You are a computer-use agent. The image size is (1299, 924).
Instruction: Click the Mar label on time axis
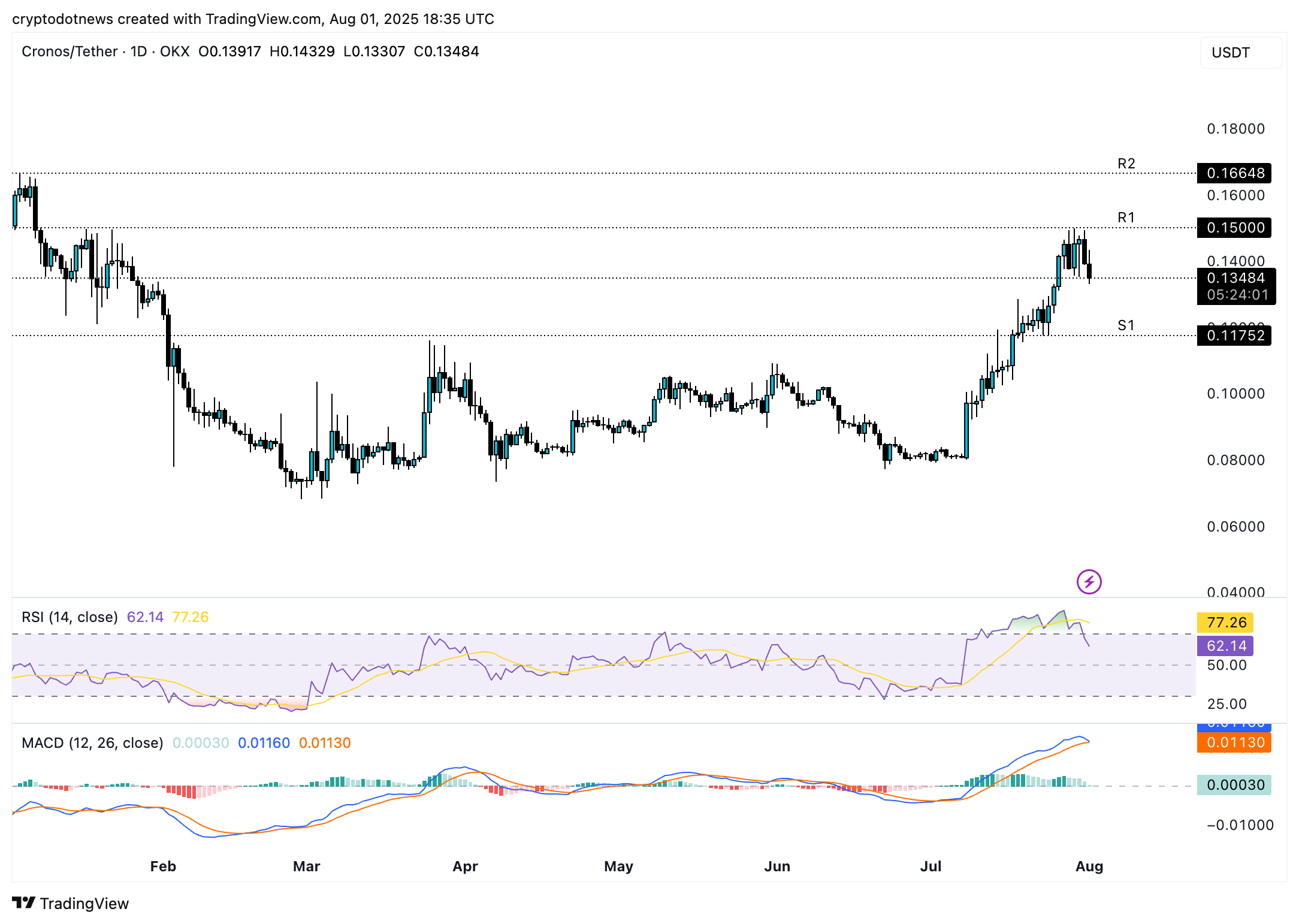coord(306,866)
